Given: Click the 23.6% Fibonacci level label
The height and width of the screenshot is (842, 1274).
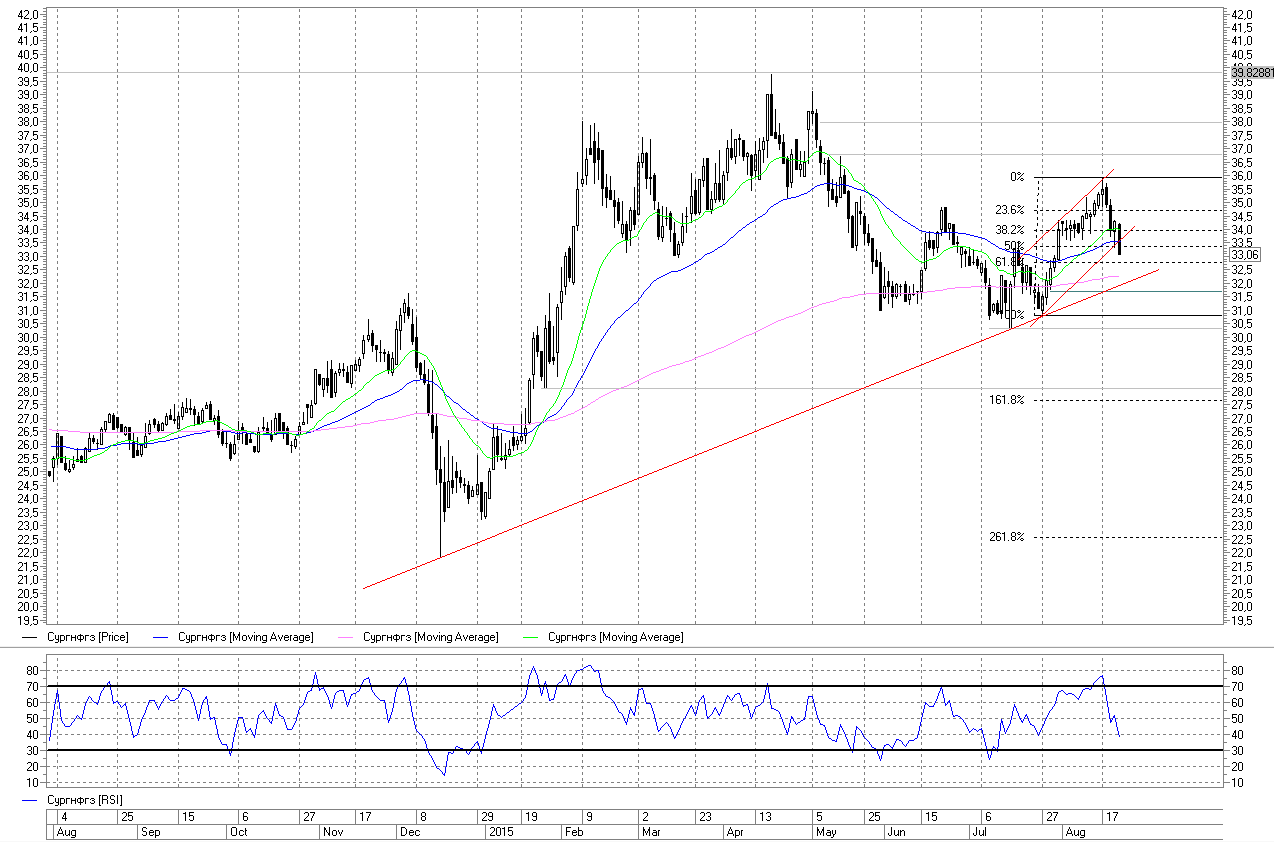Looking at the screenshot, I should click(1009, 210).
